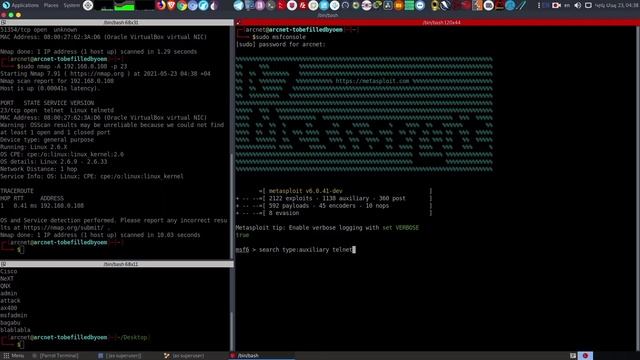Open the purple launcher icon in panel
The width and height of the screenshot is (640, 360).
coord(260,5)
